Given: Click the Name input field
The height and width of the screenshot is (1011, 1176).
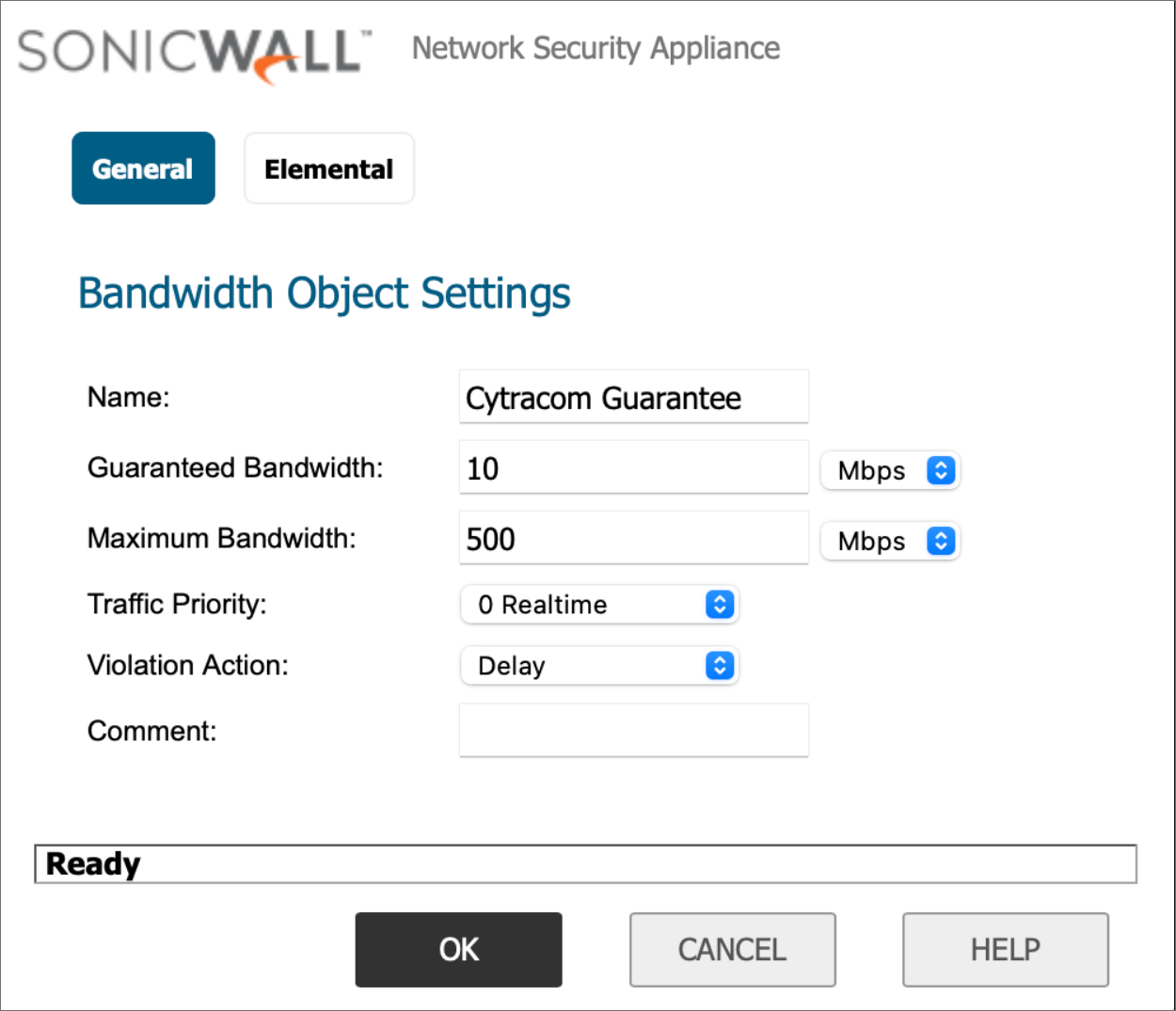Looking at the screenshot, I should coord(633,398).
